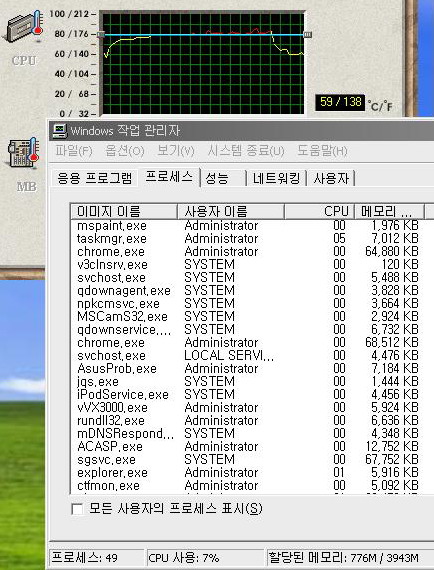Open the 옵션(O) menu

[125, 150]
